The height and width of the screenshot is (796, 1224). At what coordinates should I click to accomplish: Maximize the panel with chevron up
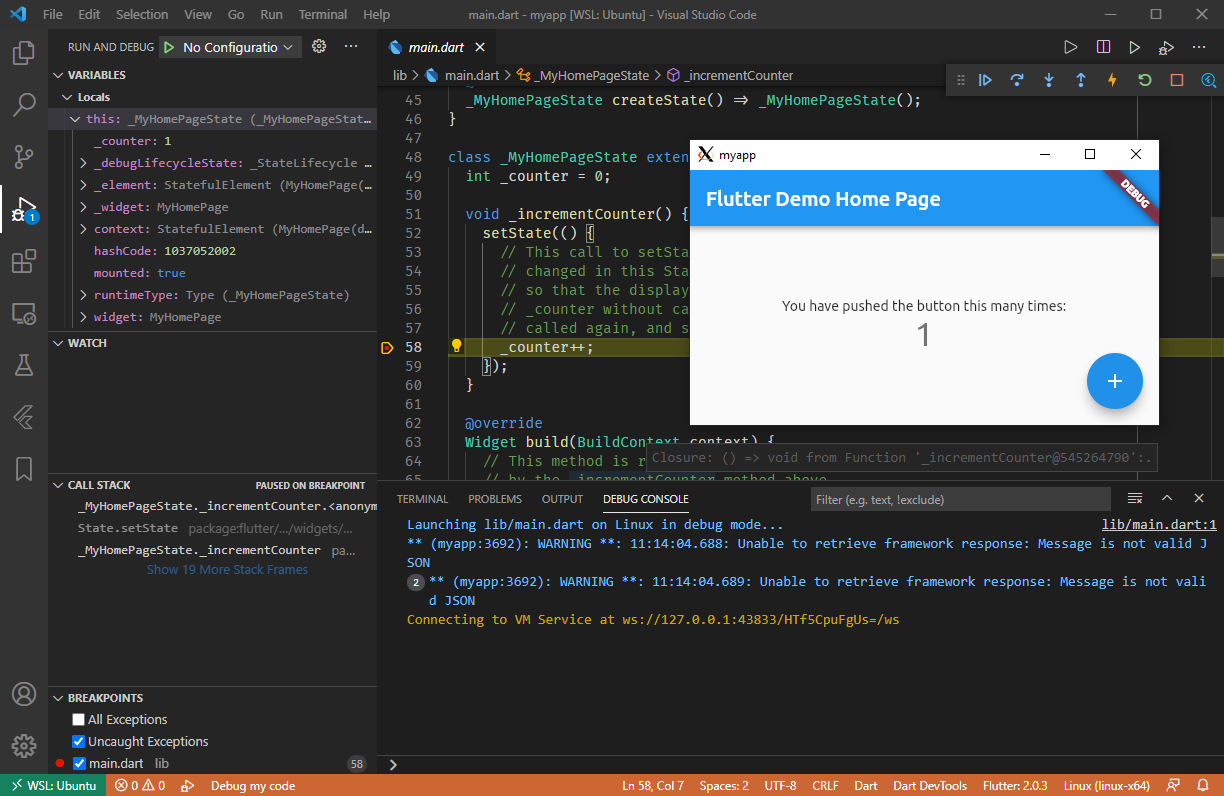click(1167, 498)
